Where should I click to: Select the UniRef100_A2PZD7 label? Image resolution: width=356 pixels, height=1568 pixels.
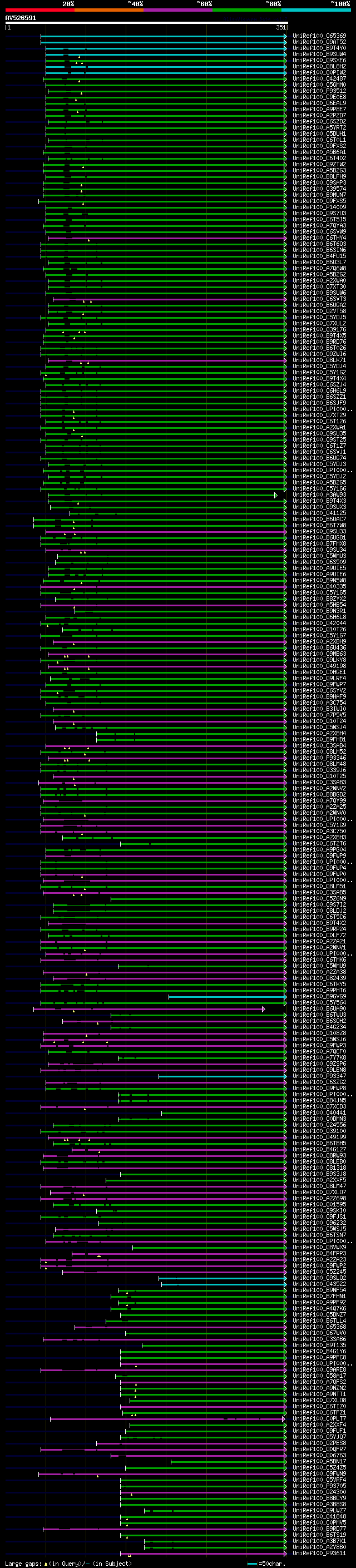pyautogui.click(x=319, y=115)
